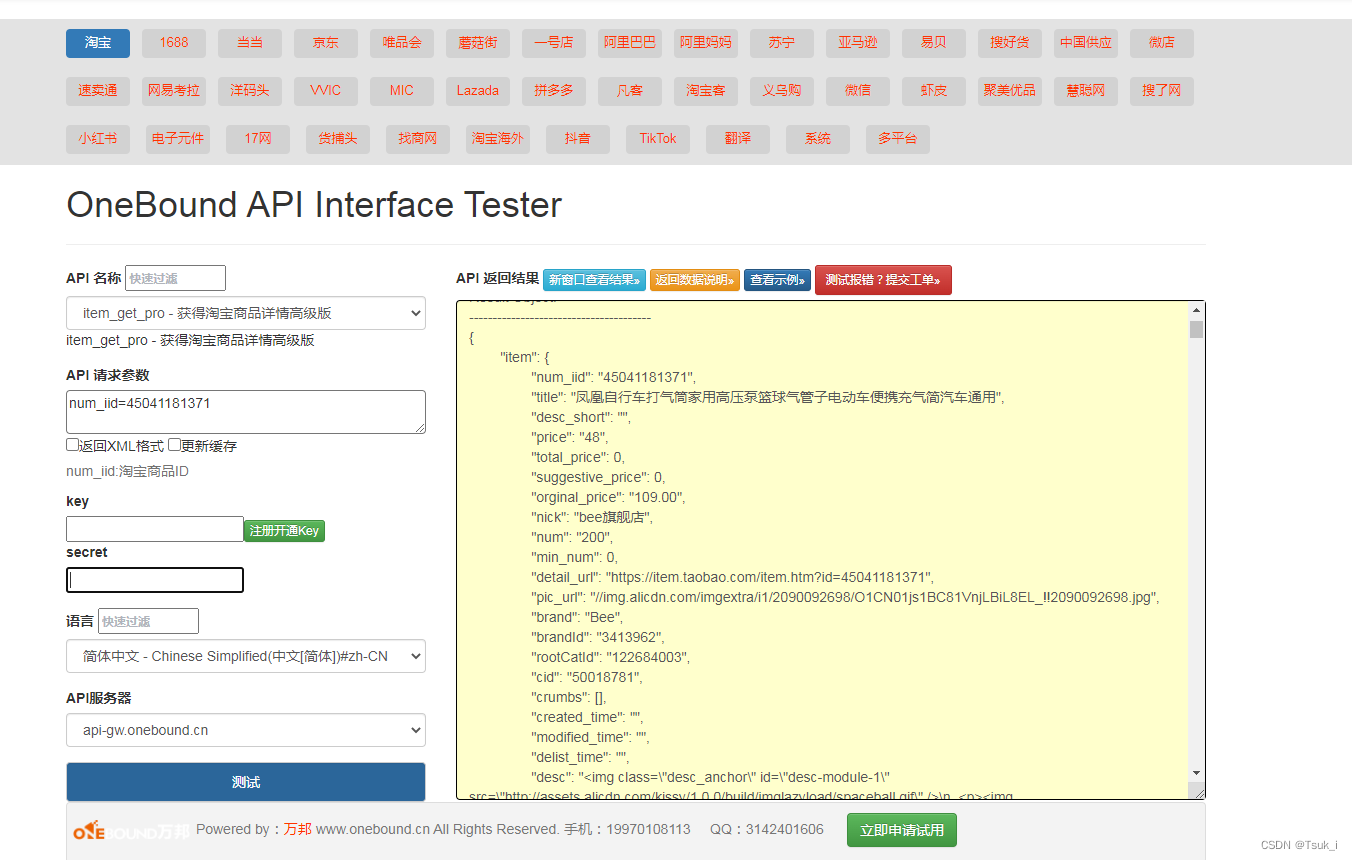Open the 阿里巴巴 tab
Viewport: 1352px width, 860px height.
[630, 43]
